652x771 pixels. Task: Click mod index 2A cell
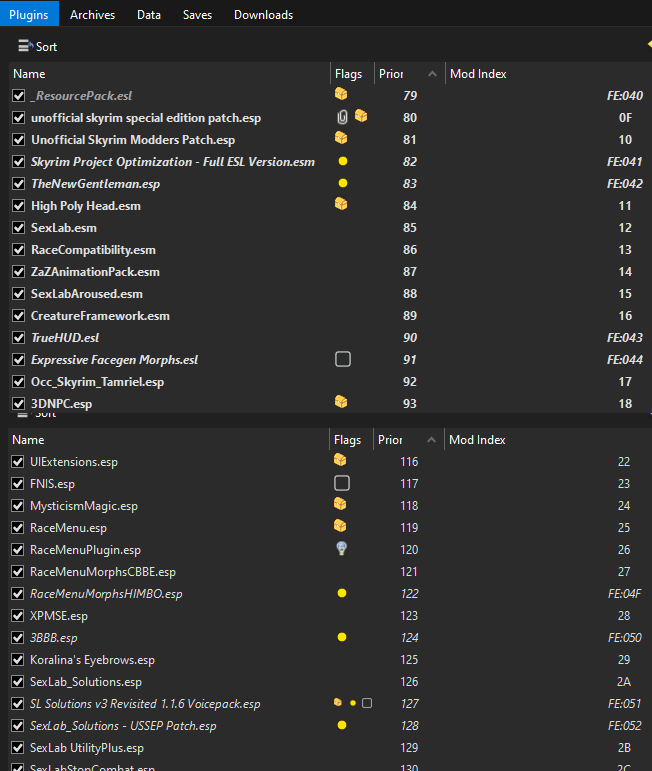[624, 682]
